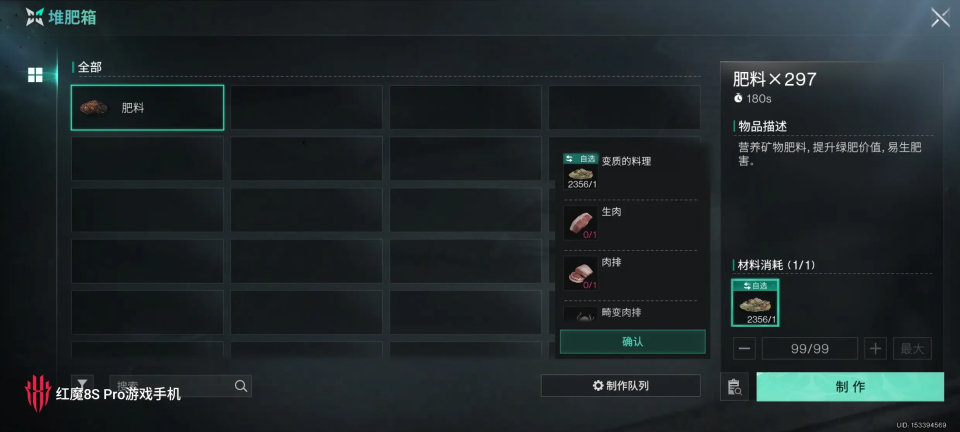Select the all-categories grid icon in sidebar
The width and height of the screenshot is (960, 432).
36,75
